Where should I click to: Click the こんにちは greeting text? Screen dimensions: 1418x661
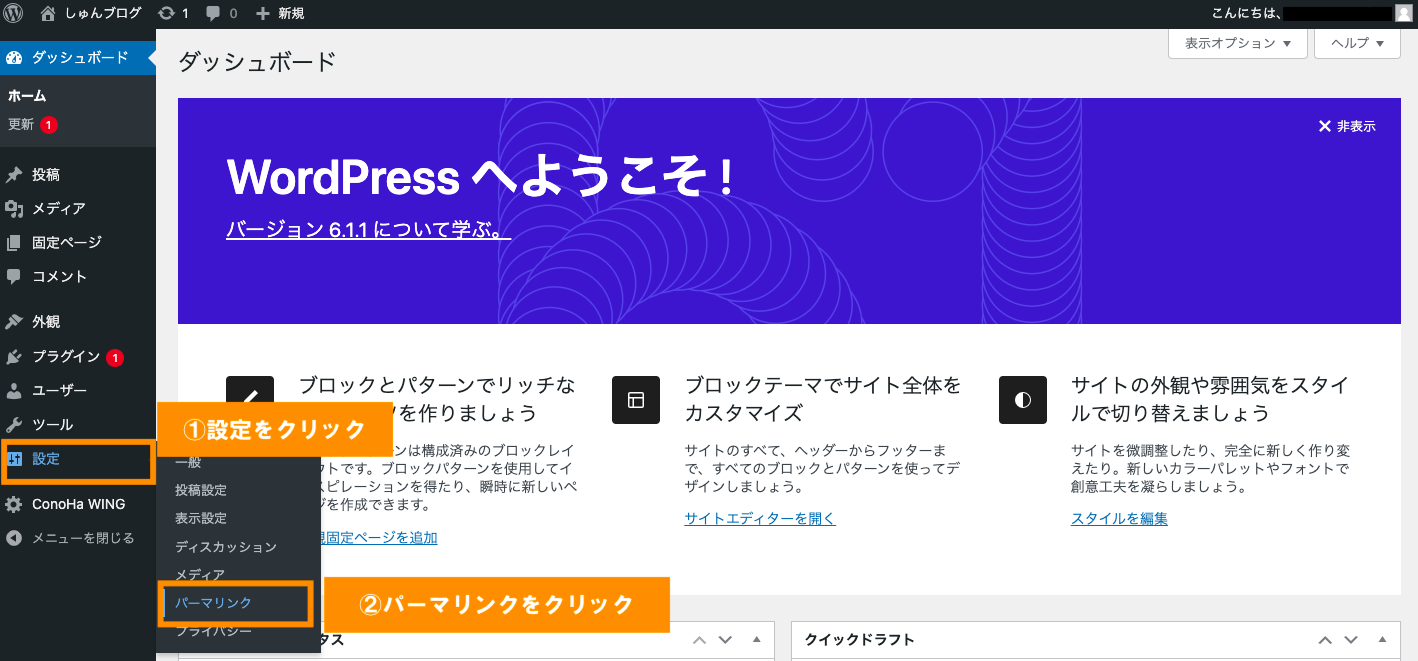click(1245, 13)
